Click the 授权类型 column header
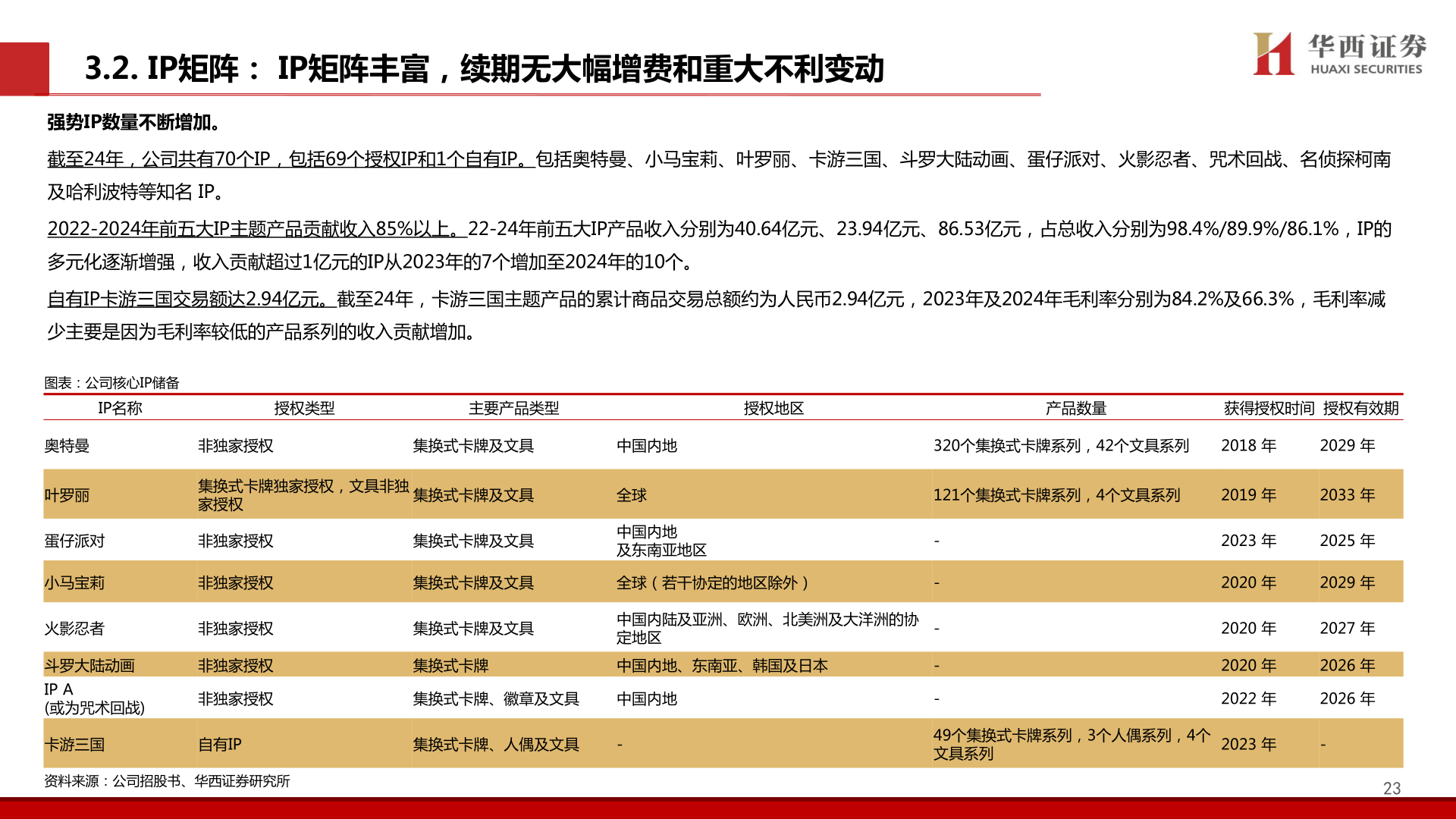 304,409
